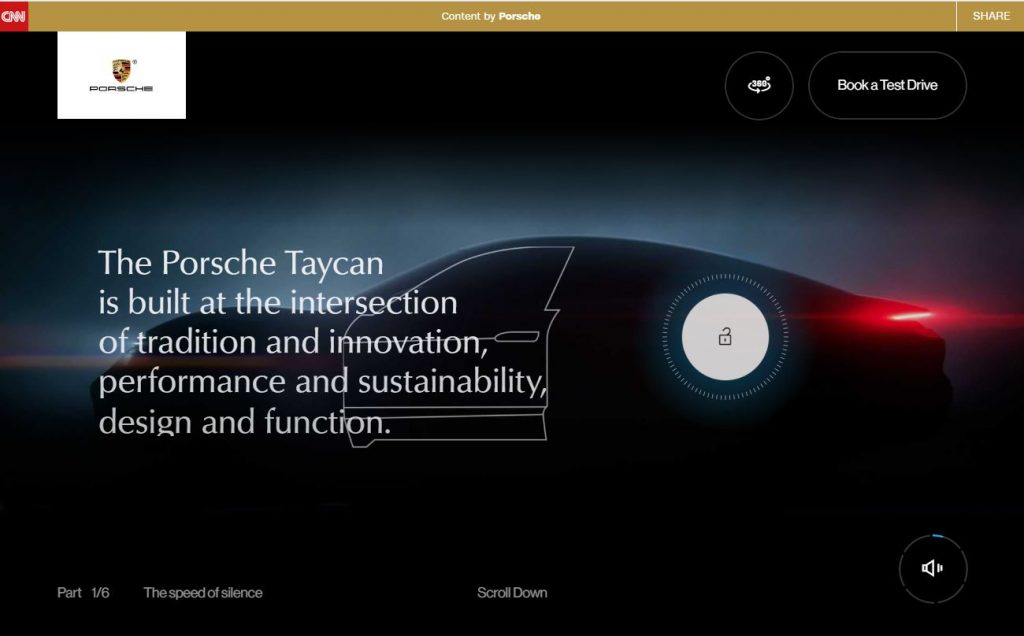Image resolution: width=1024 pixels, height=636 pixels.
Task: Open the 360 degree view button
Action: pos(759,86)
